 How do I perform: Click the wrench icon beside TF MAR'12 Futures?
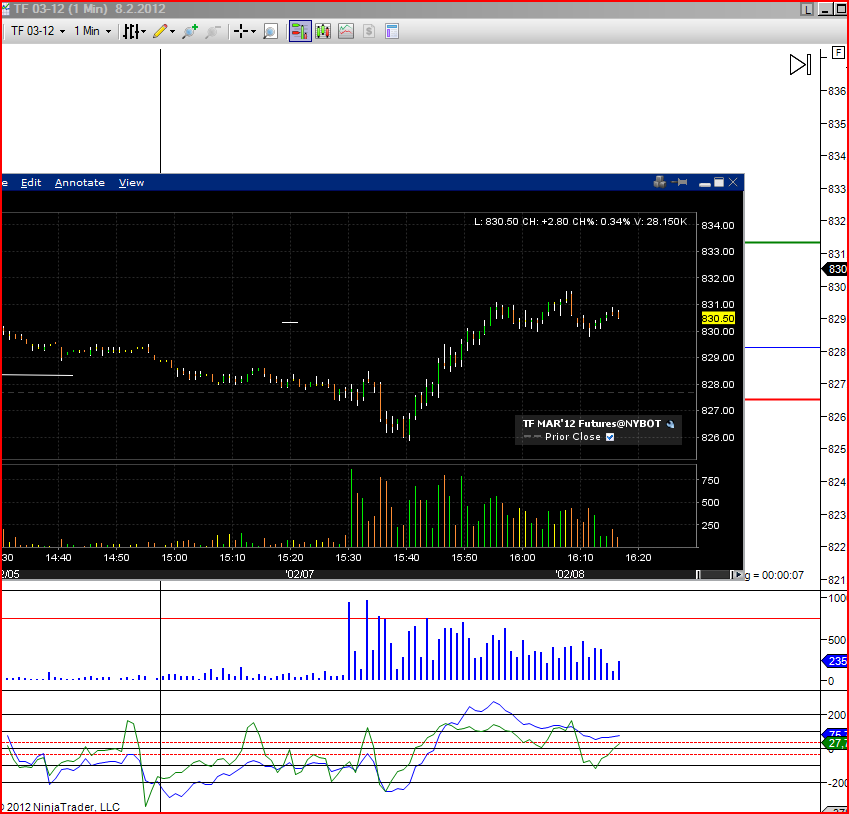pos(671,424)
